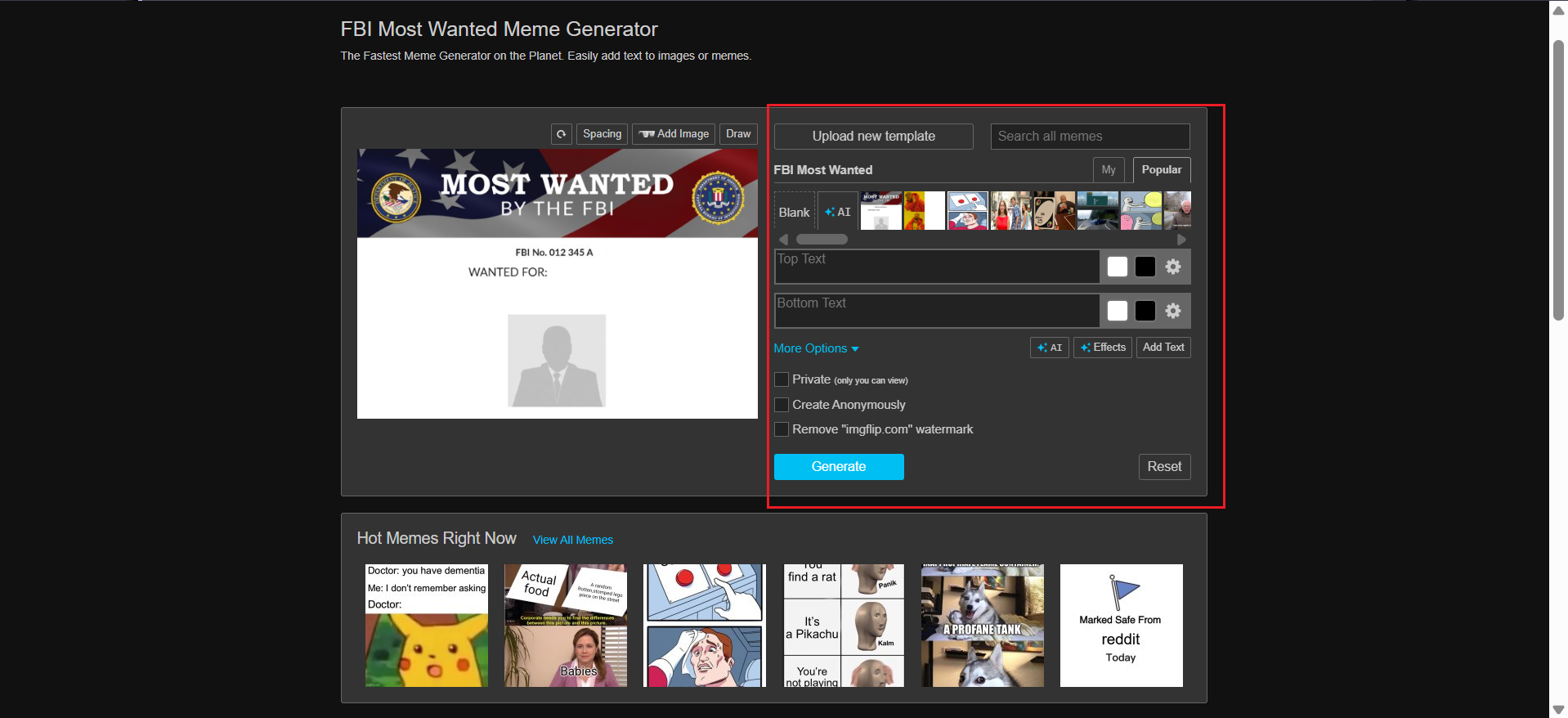
Task: Open settings gear for Top Text
Action: 1173,267
